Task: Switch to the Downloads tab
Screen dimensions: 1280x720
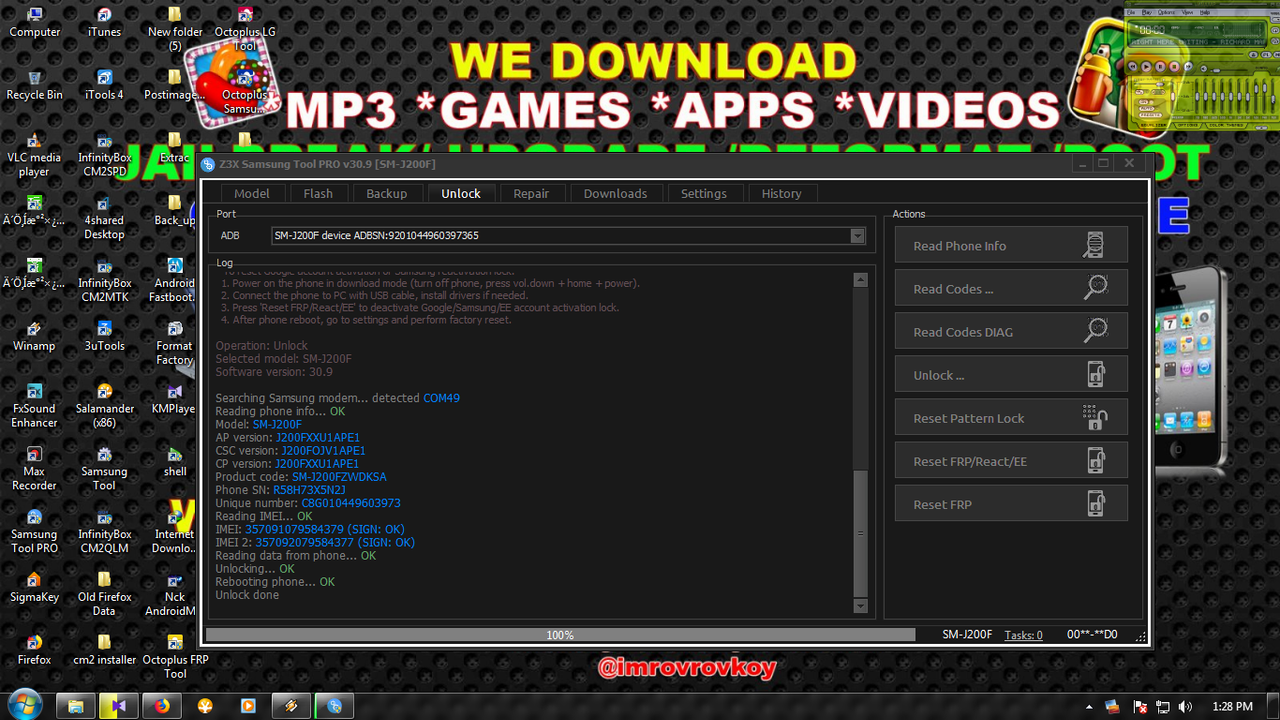Action: (615, 193)
